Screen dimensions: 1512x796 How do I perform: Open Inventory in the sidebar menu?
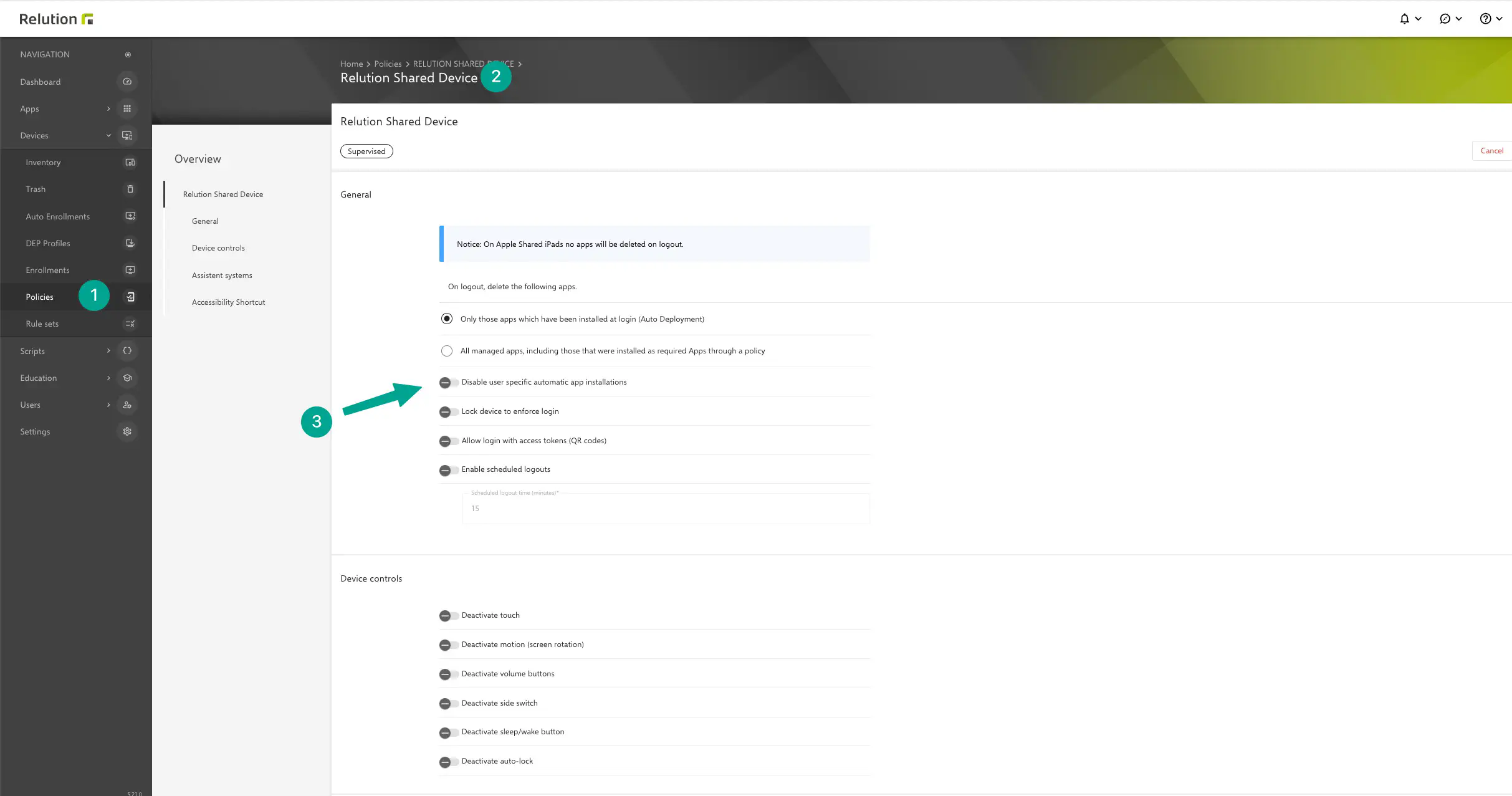click(43, 162)
